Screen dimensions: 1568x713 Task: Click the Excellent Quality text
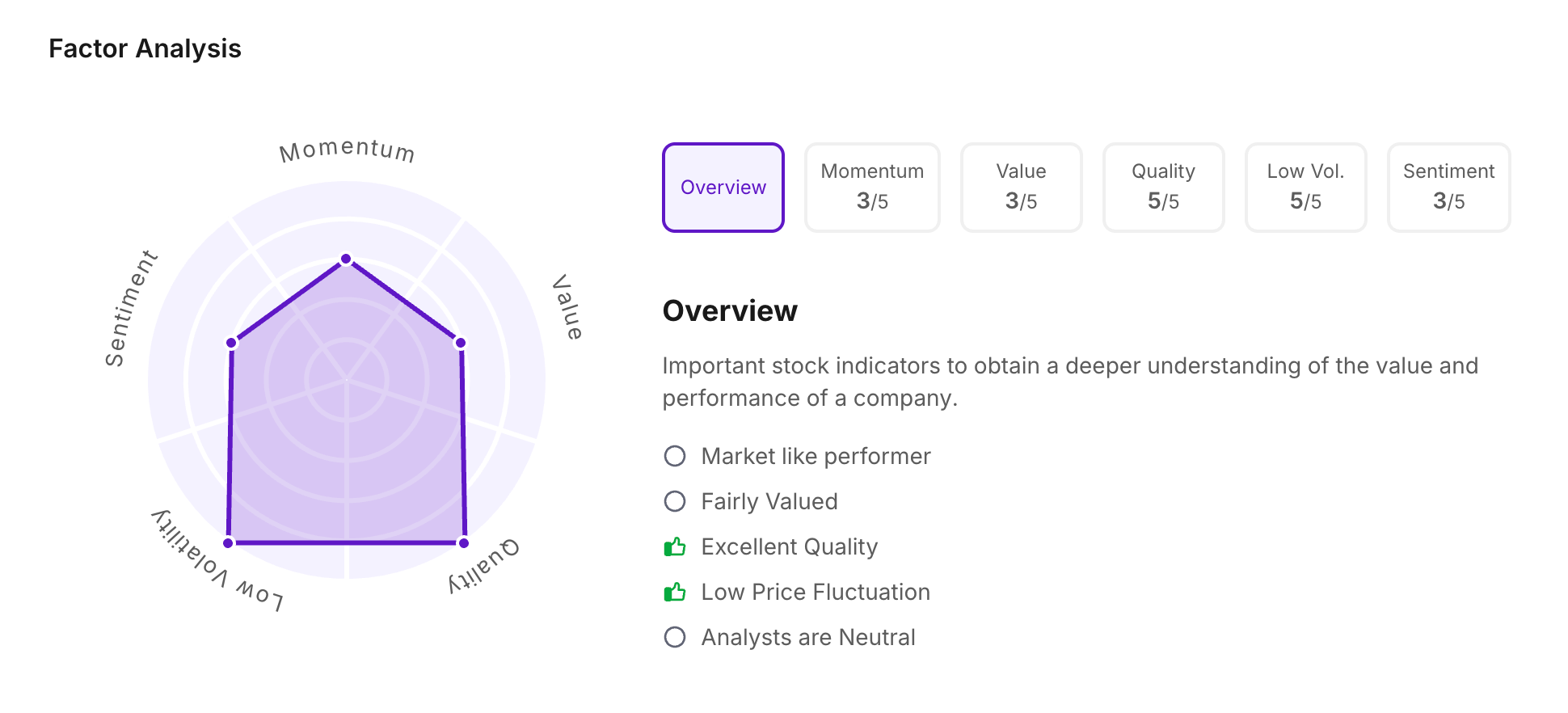point(789,547)
